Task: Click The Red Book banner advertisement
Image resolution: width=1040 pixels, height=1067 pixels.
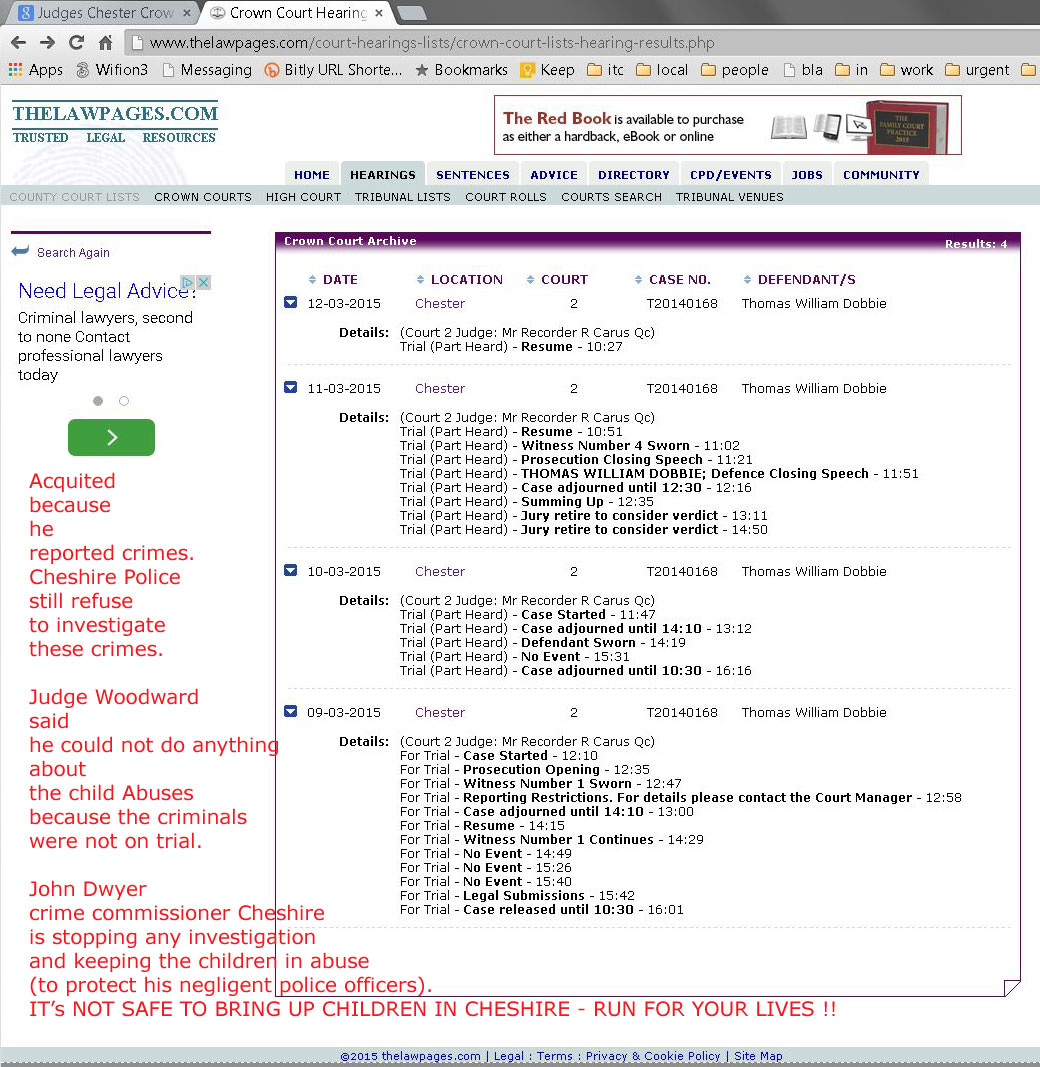Action: pyautogui.click(x=727, y=125)
